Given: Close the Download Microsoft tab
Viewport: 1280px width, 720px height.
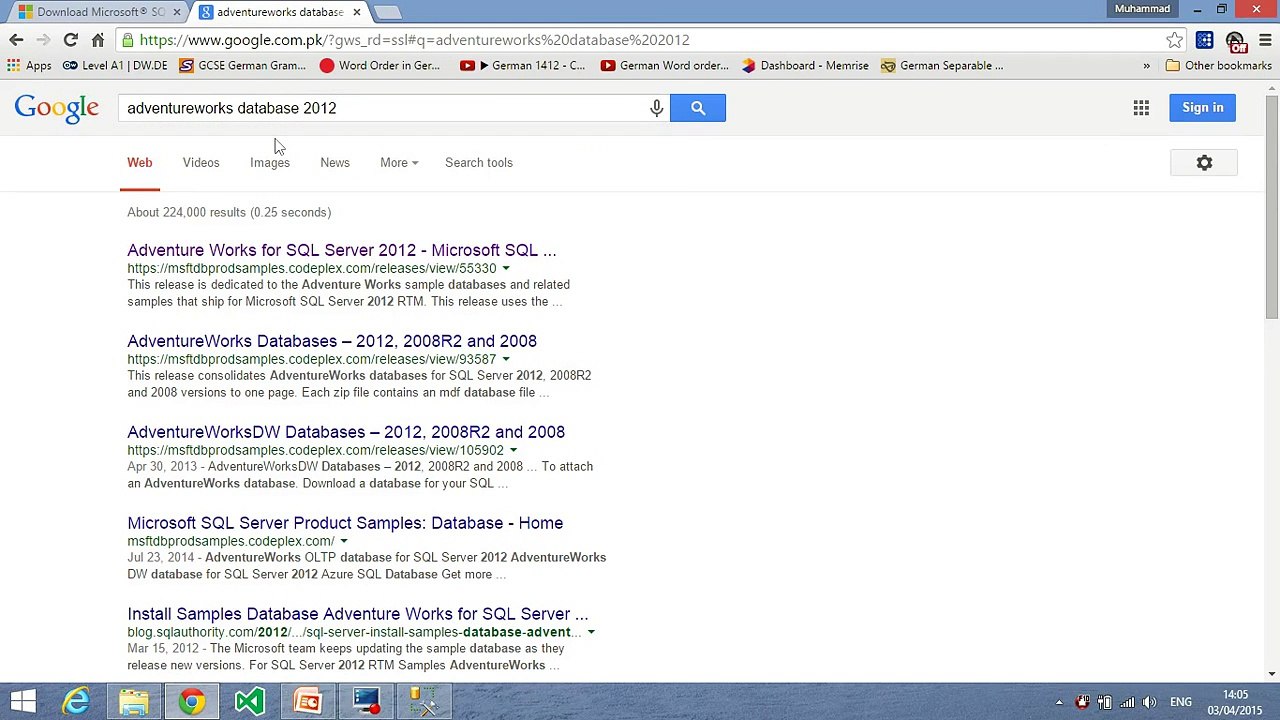Looking at the screenshot, I should 177,12.
